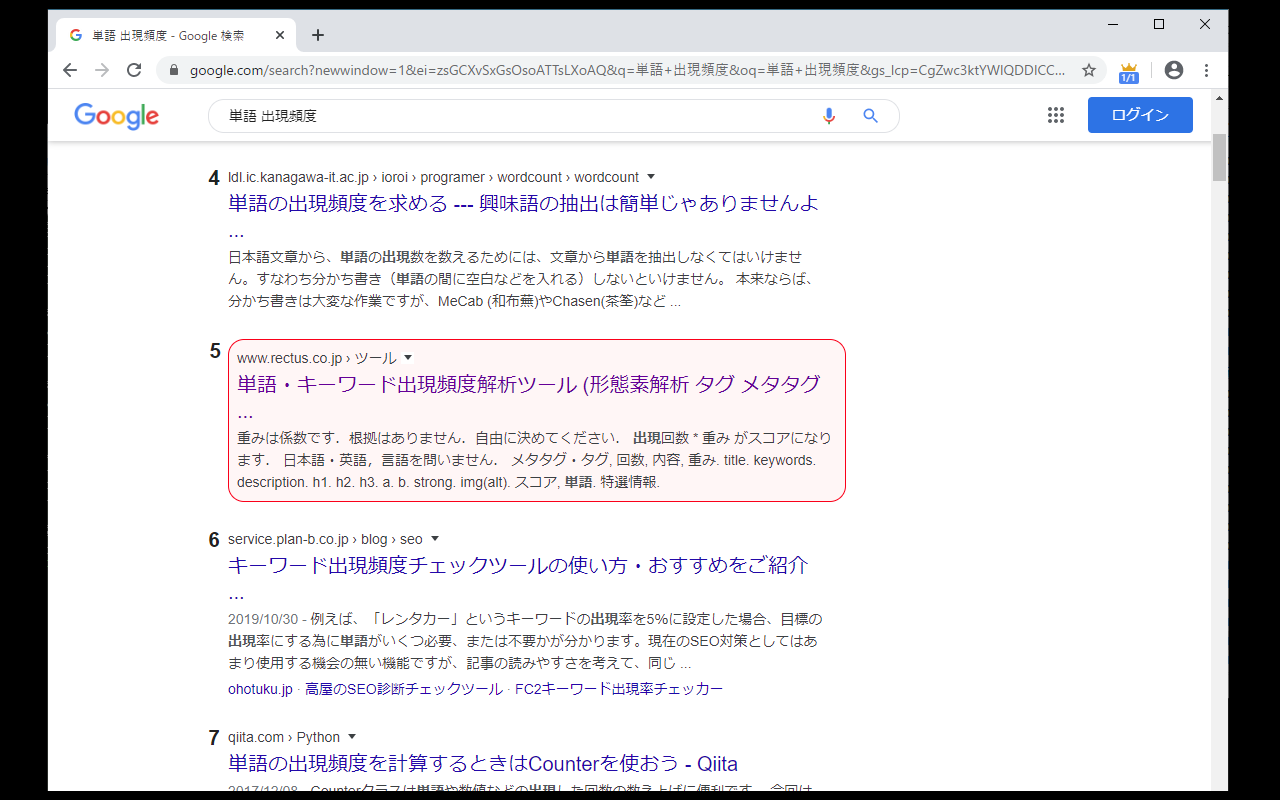This screenshot has height=800, width=1280.
Task: Maximize the Chrome window
Action: pos(1159,24)
